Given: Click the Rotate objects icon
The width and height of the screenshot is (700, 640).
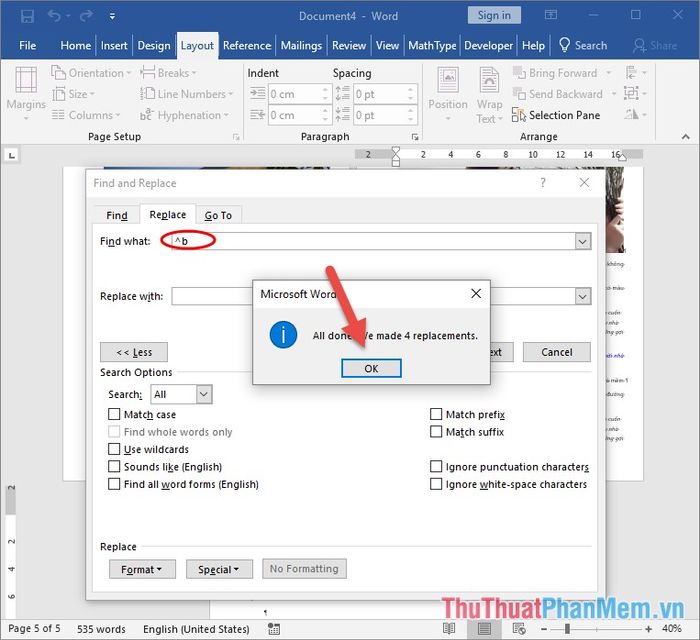Looking at the screenshot, I should [x=636, y=114].
